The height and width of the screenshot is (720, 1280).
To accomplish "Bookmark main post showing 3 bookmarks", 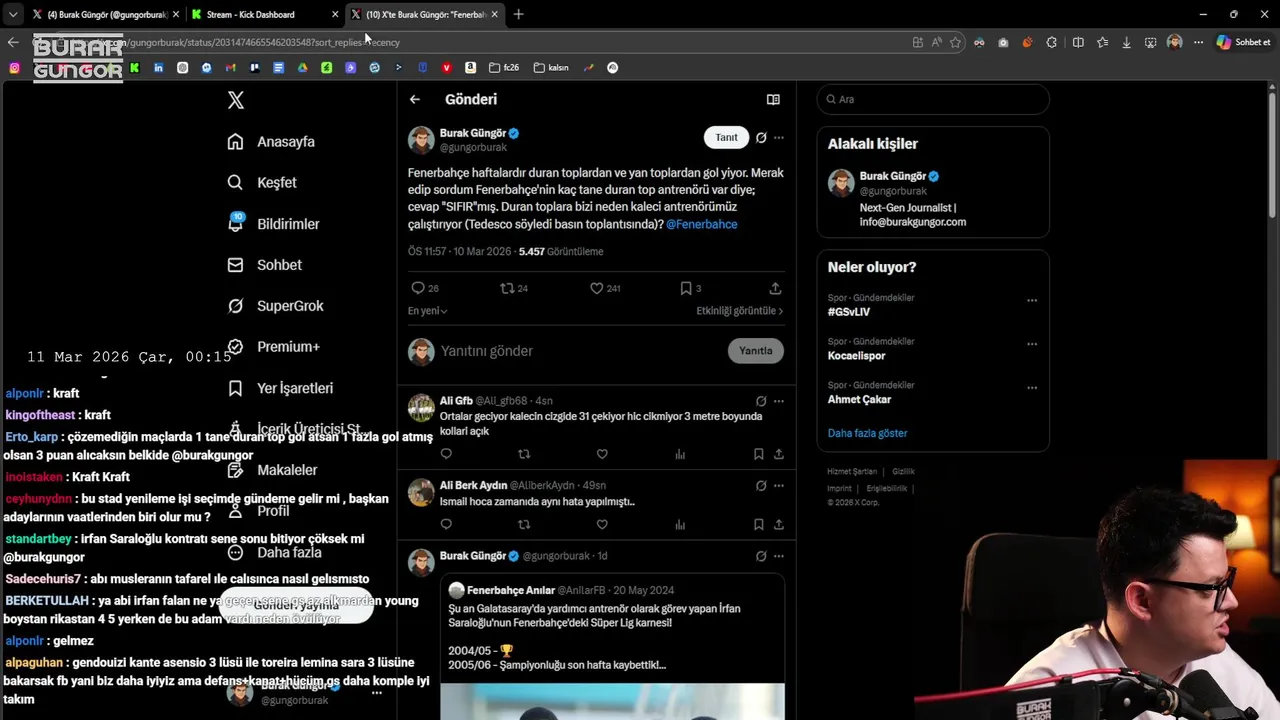I will (x=690, y=288).
